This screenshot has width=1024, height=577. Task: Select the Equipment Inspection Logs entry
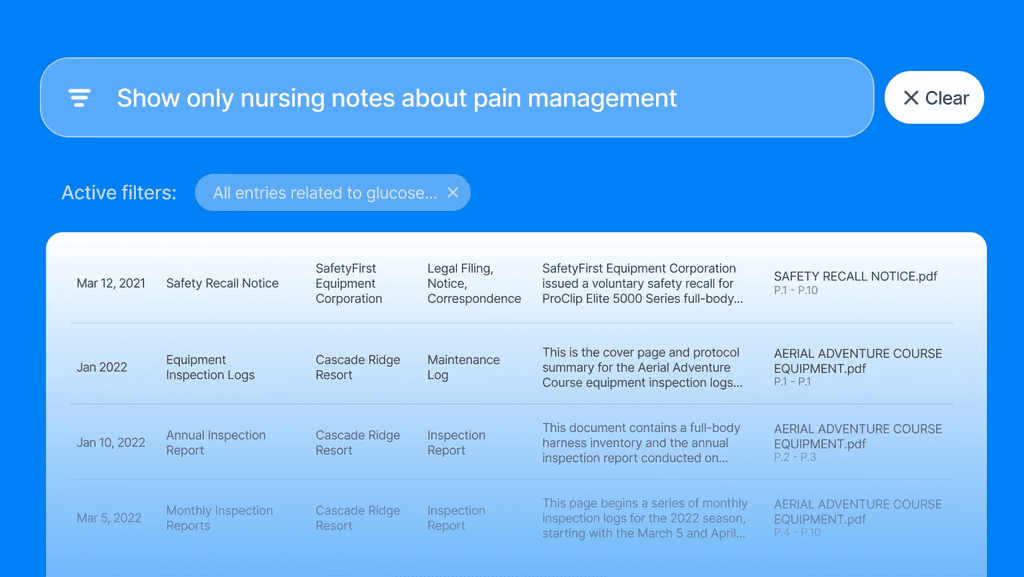pos(210,367)
